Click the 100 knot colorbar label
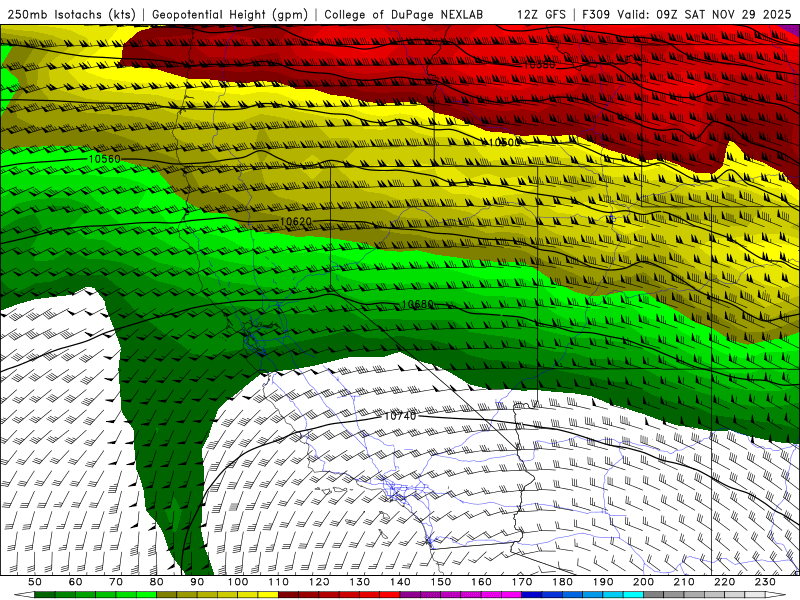 (238, 582)
